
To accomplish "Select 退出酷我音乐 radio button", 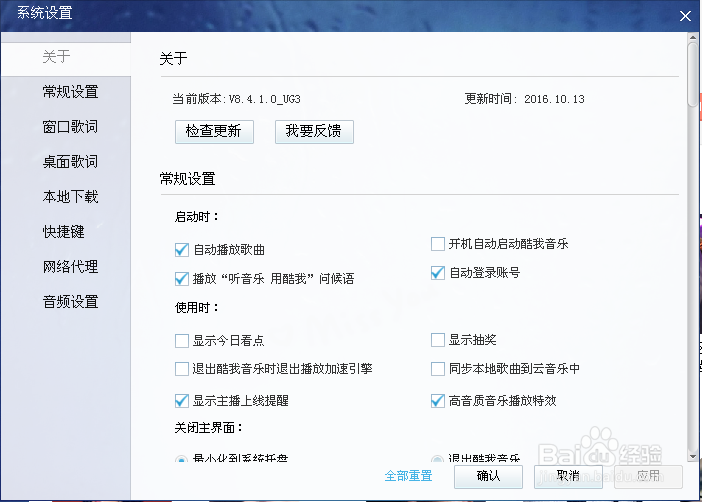I will tap(437, 459).
